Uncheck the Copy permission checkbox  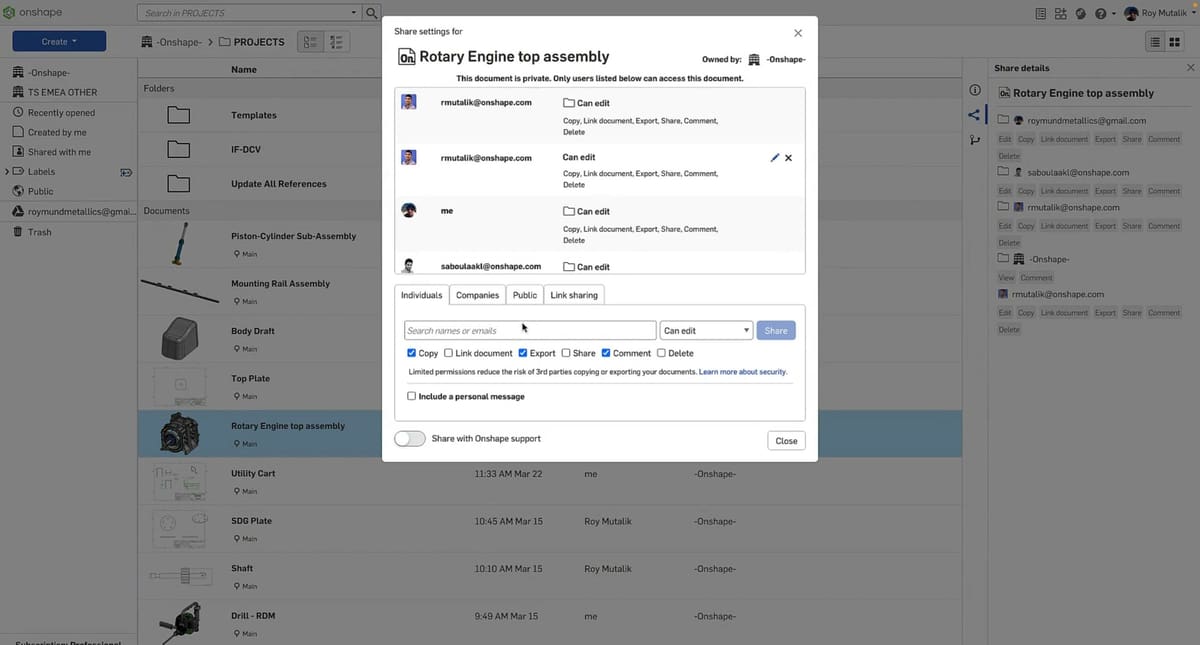(412, 353)
